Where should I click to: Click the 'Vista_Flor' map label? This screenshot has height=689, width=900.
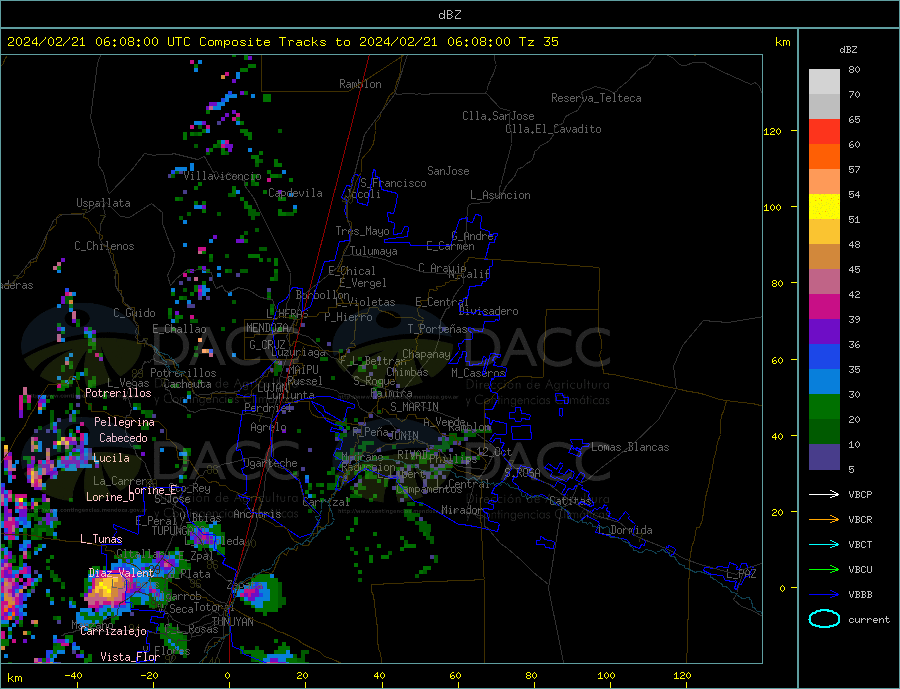coord(130,657)
